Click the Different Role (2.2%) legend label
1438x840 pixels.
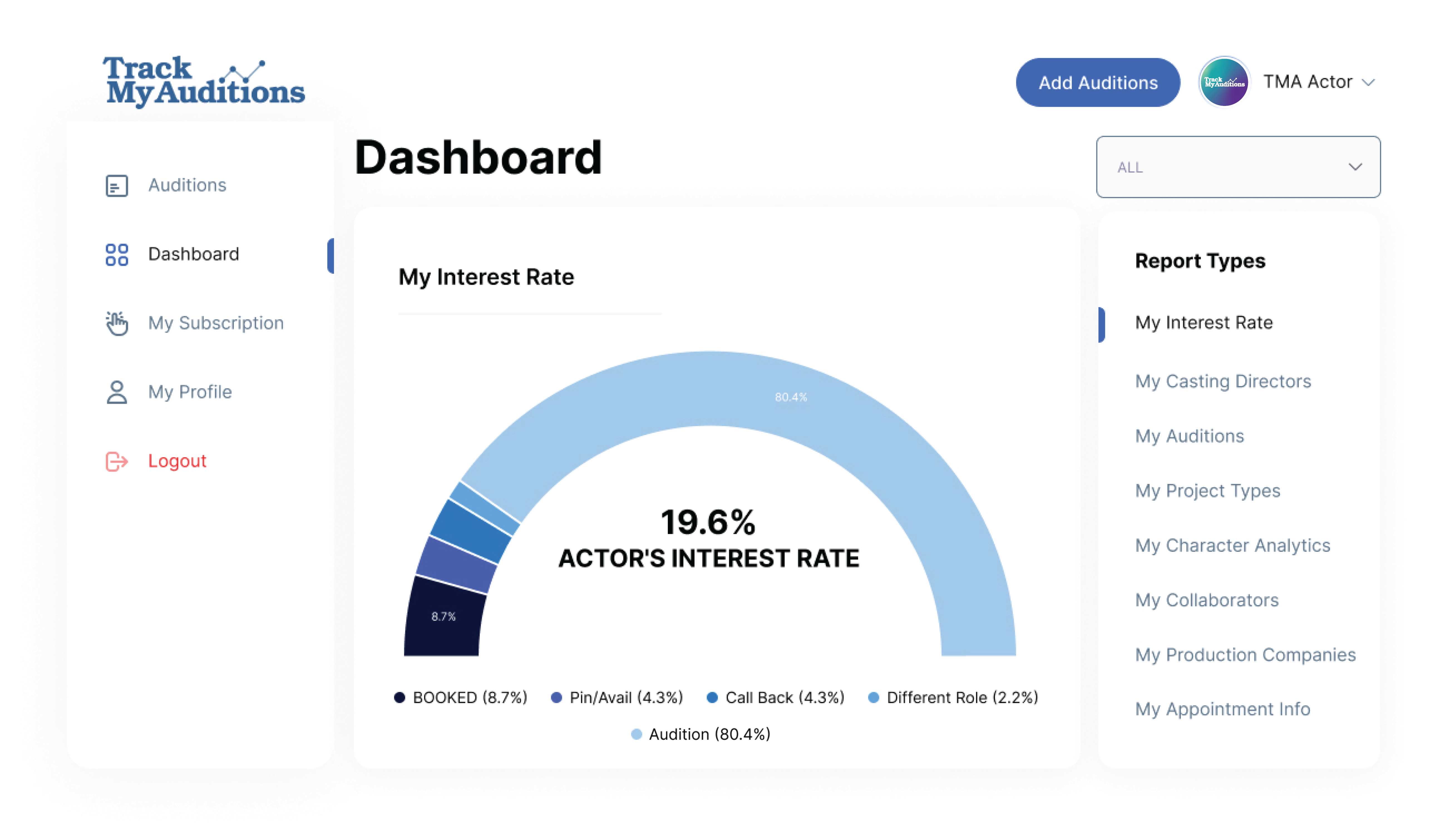962,698
